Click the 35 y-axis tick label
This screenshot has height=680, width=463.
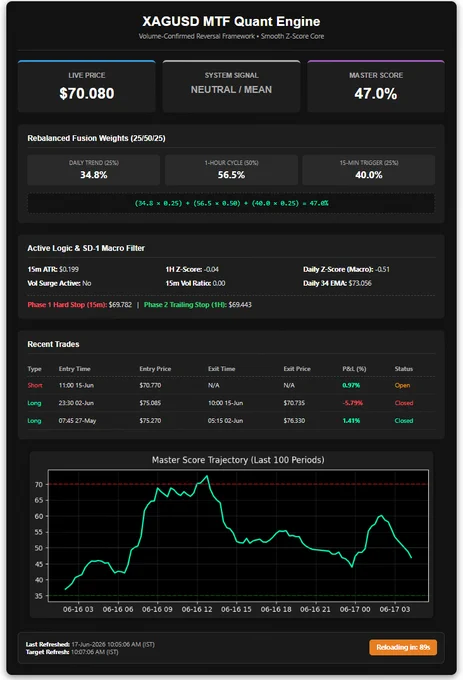(x=39, y=596)
